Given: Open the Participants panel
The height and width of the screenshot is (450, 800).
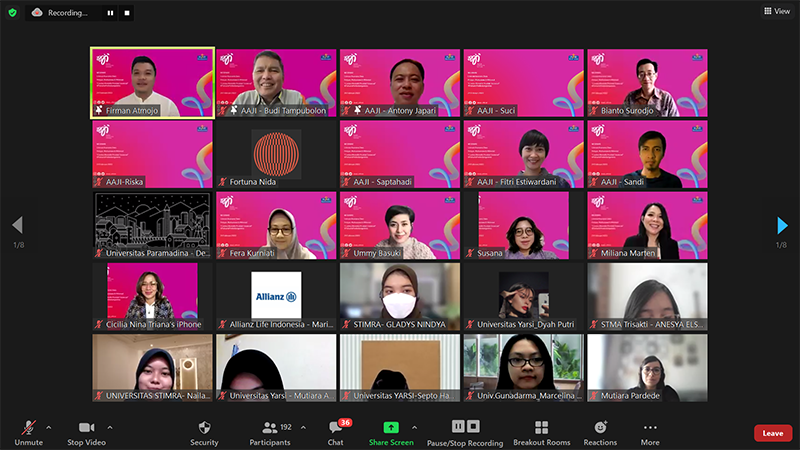Looking at the screenshot, I should click(x=270, y=433).
